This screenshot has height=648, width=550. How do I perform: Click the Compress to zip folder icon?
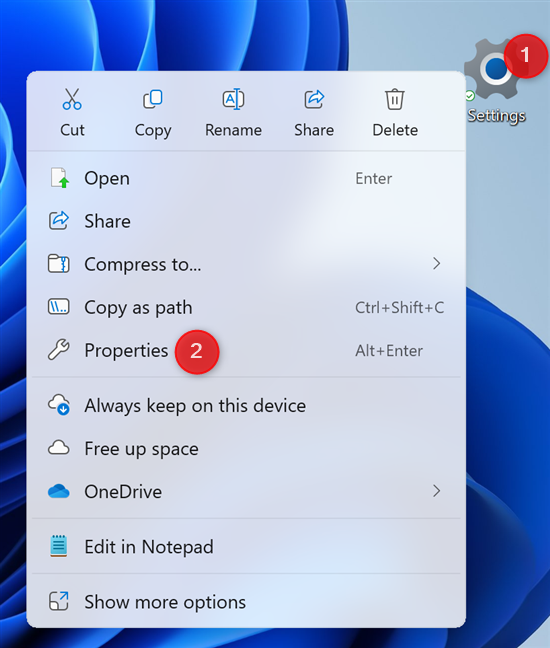[59, 264]
